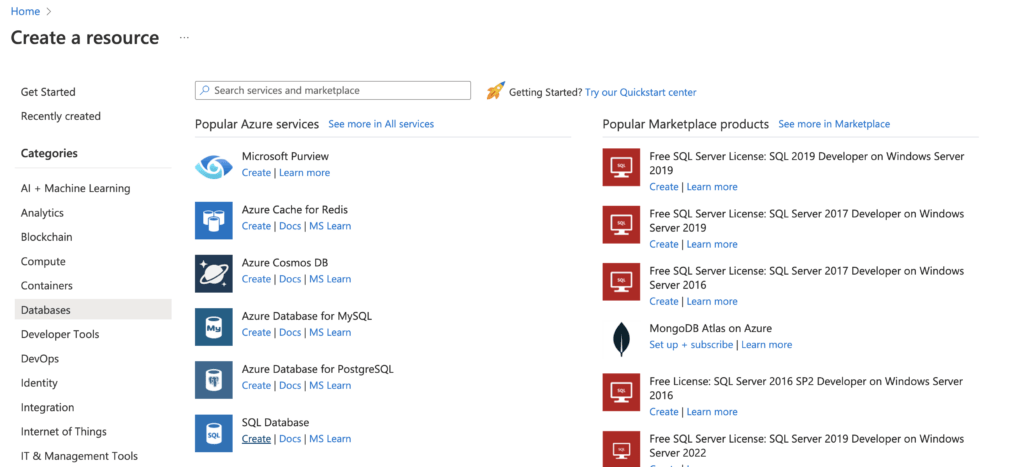
Task: Open Docs for Azure Database for PostgreSQL
Action: (290, 385)
